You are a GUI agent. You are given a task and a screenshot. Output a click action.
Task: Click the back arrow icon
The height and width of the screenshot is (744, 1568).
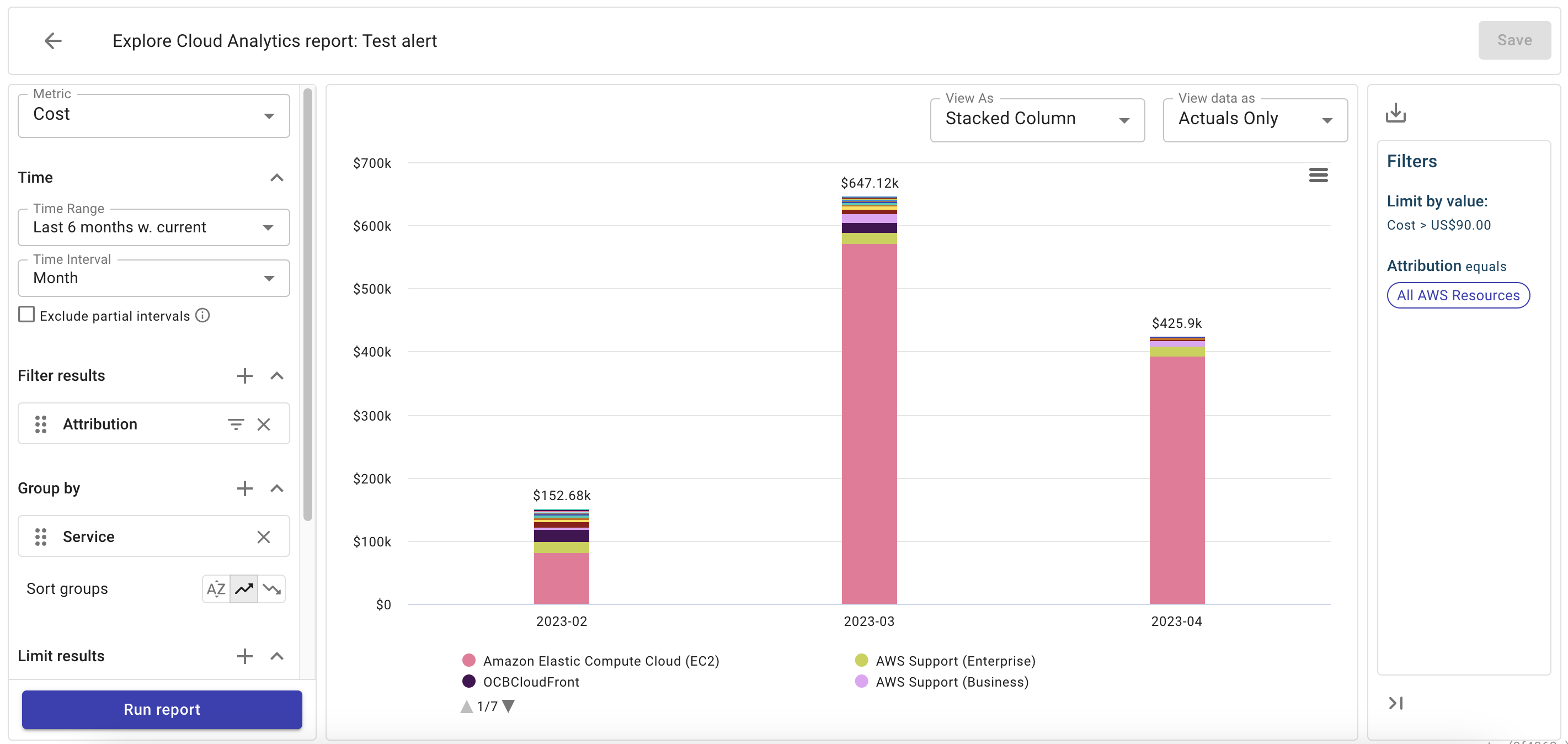point(53,41)
